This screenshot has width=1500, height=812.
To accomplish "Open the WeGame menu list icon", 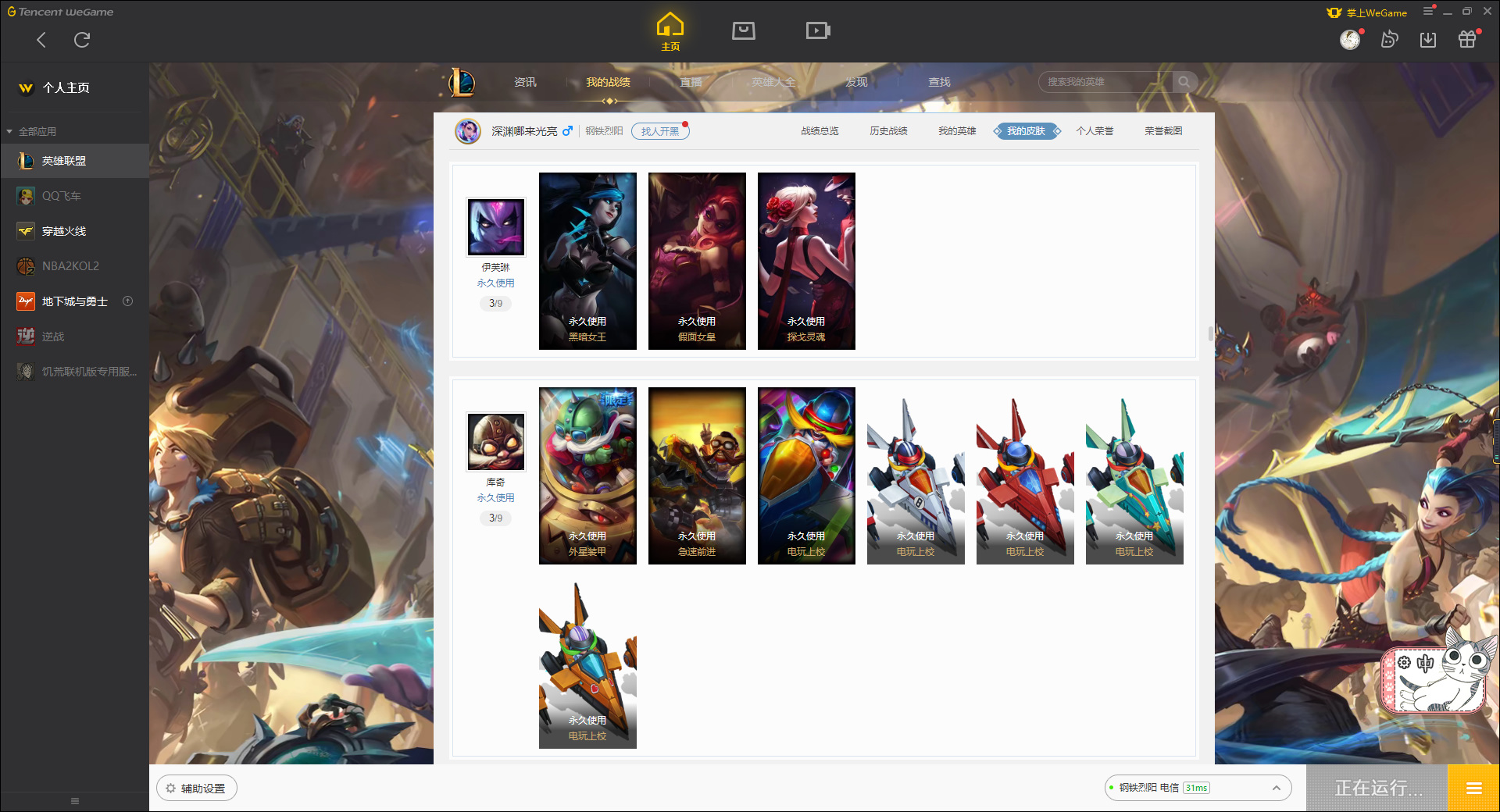I will (x=1428, y=12).
